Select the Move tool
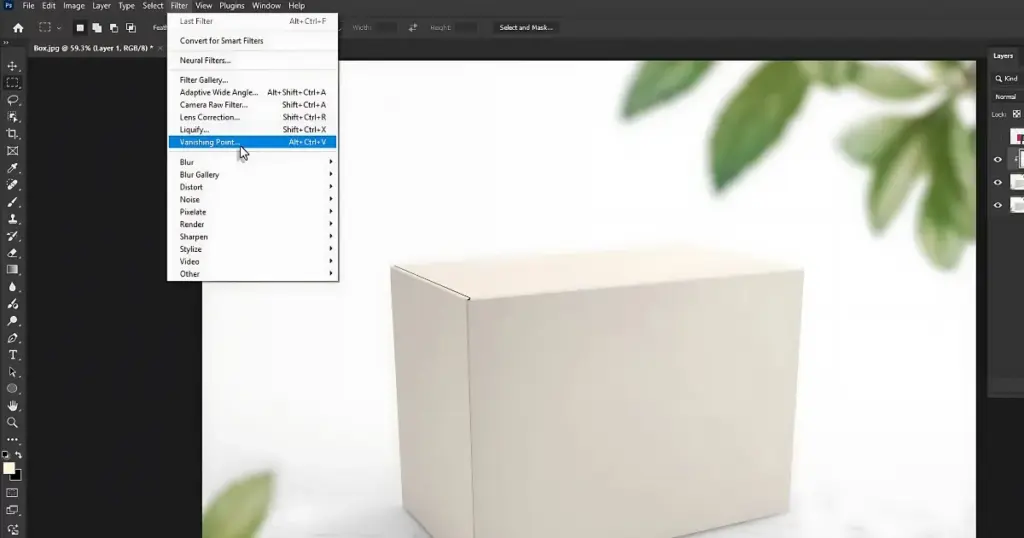Screen dimensions: 1024x538 coord(13,66)
